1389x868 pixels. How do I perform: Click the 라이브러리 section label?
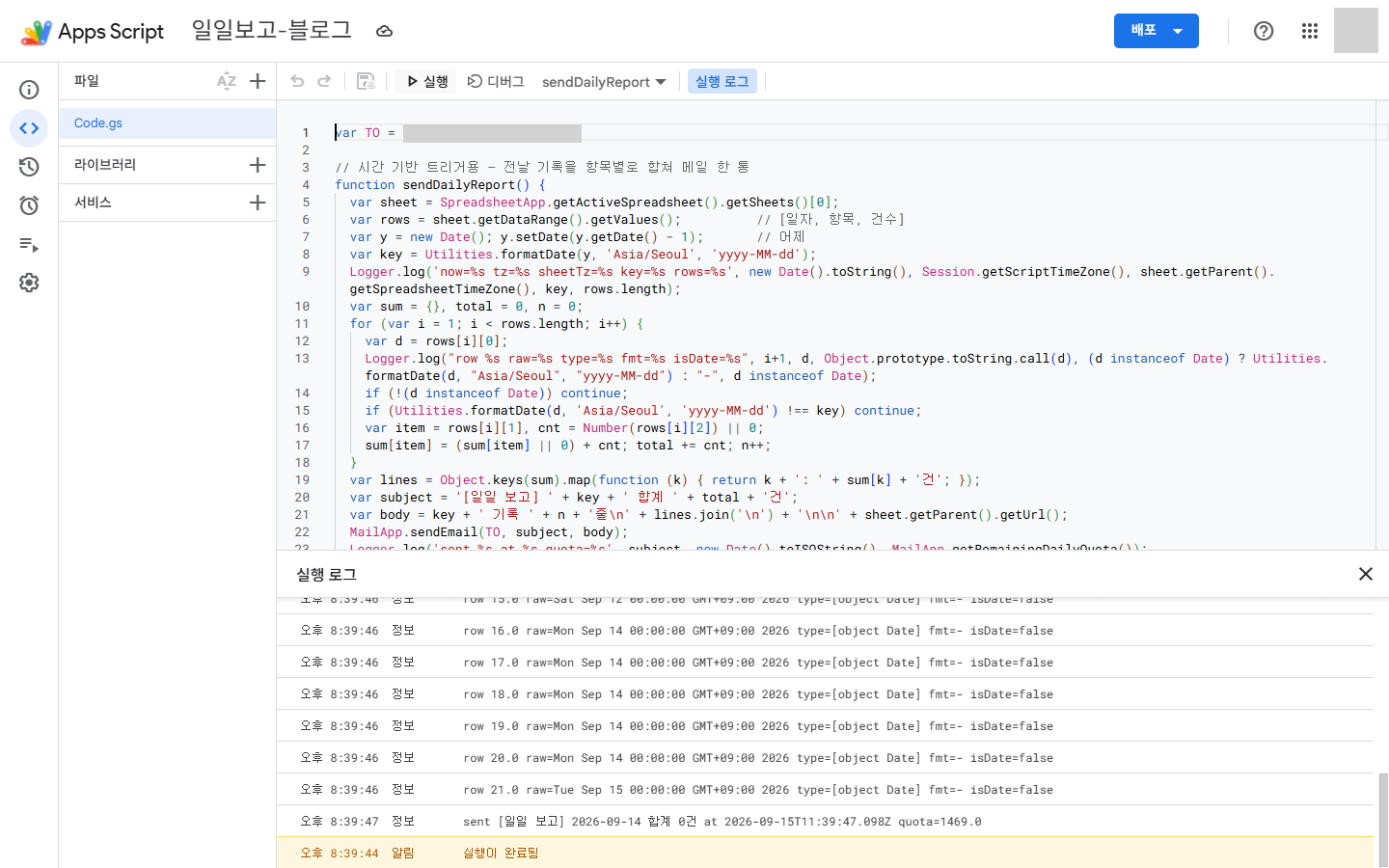[x=105, y=165]
